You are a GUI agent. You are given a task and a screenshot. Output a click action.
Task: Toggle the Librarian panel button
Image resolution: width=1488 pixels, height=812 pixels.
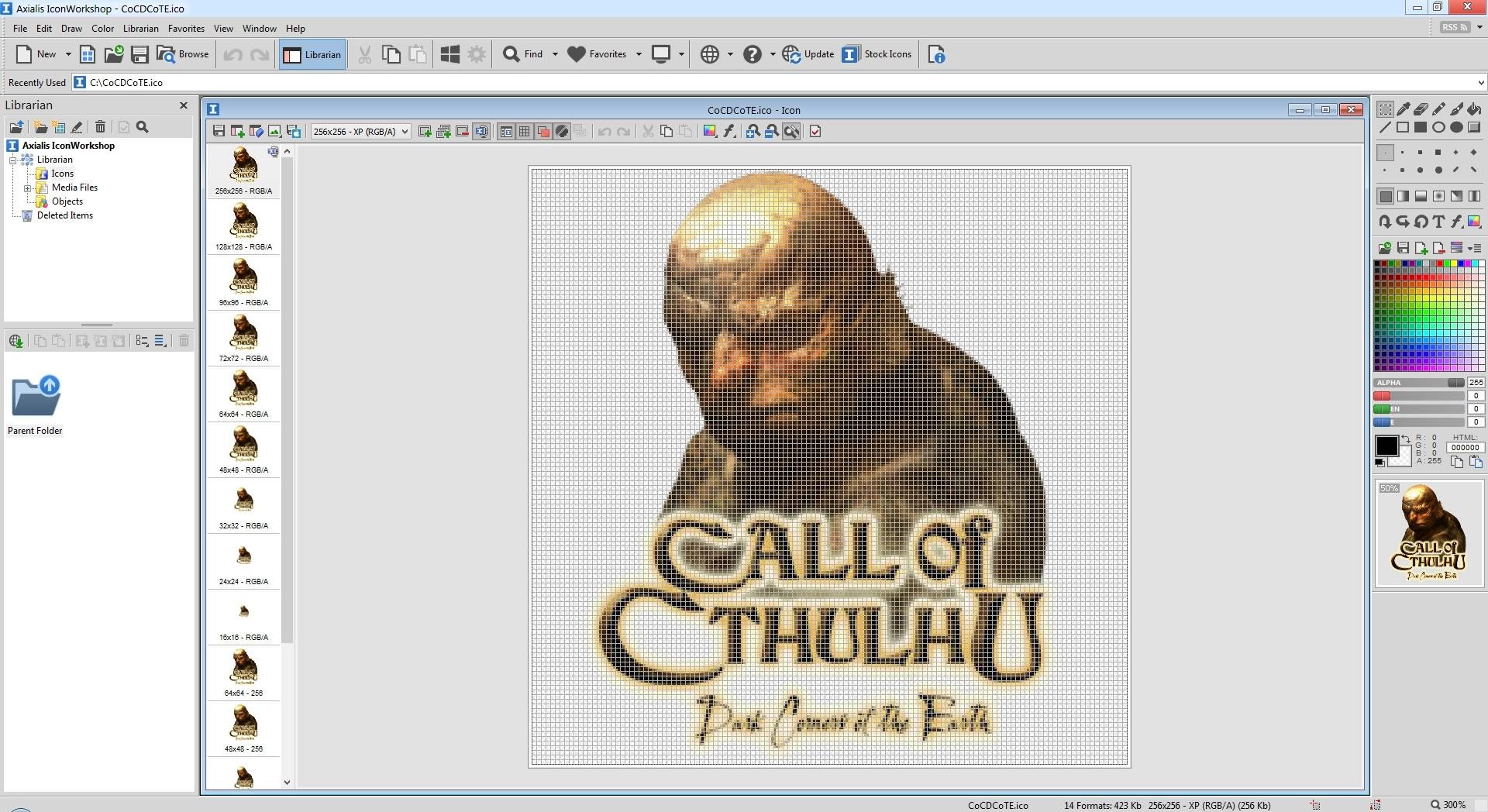[312, 54]
